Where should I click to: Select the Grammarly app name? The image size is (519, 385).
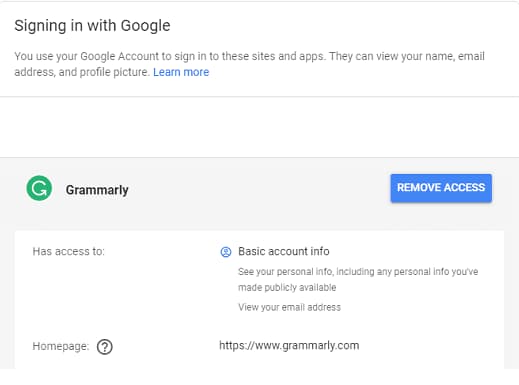click(97, 190)
